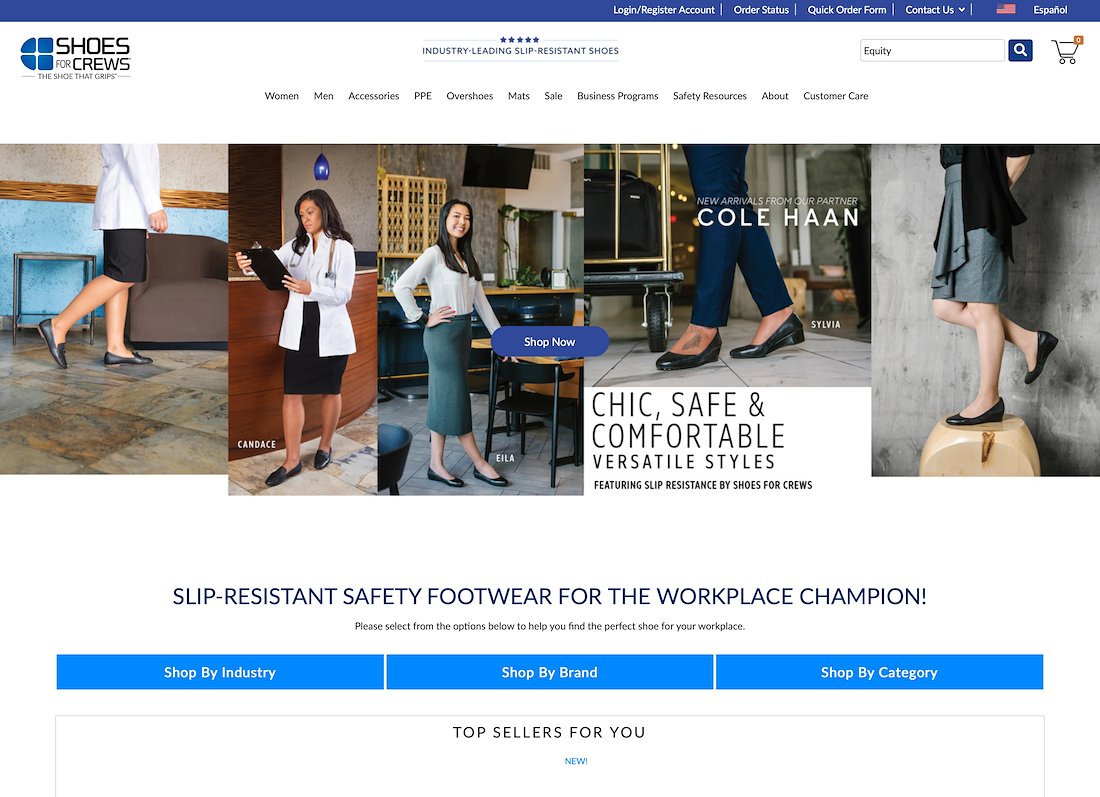Focus the search input field

[x=932, y=51]
